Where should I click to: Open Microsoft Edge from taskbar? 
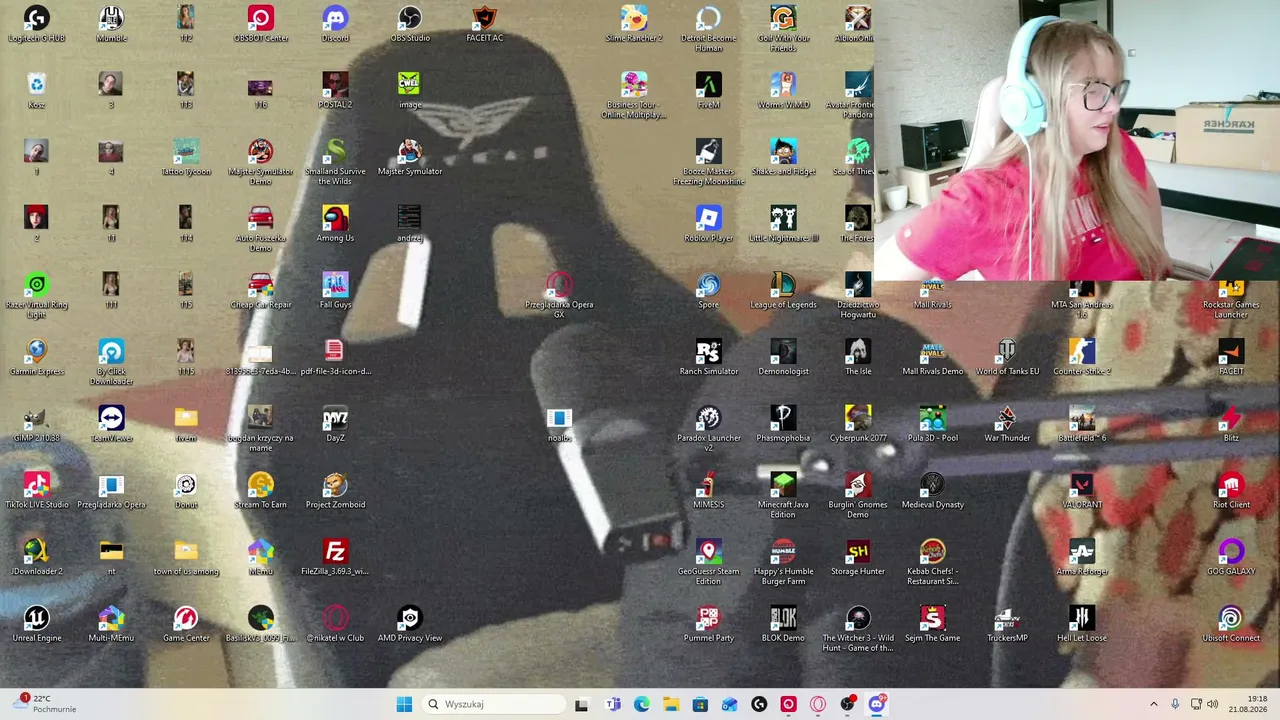pos(642,704)
